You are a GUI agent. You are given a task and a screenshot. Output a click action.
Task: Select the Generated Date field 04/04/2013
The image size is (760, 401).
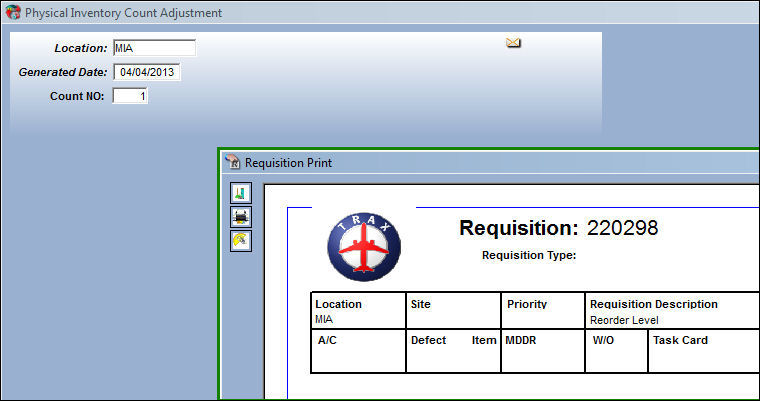click(147, 72)
